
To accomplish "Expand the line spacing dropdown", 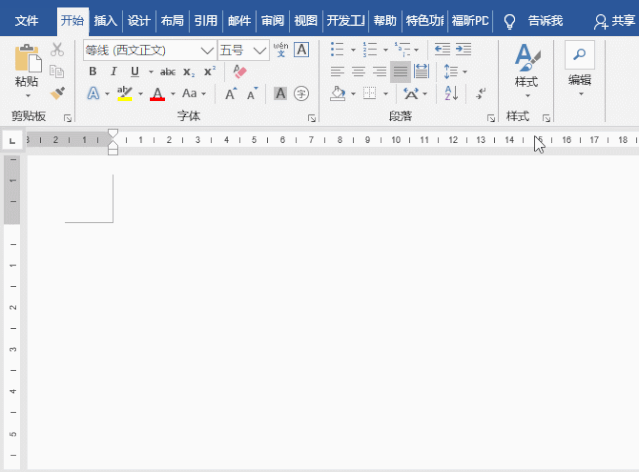I will pyautogui.click(x=464, y=71).
